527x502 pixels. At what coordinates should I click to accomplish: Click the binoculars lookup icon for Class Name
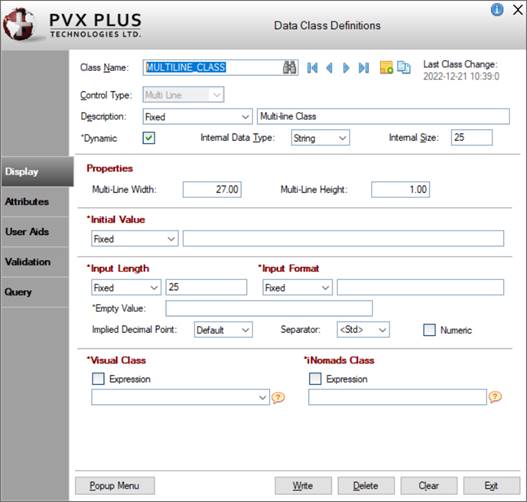point(289,68)
